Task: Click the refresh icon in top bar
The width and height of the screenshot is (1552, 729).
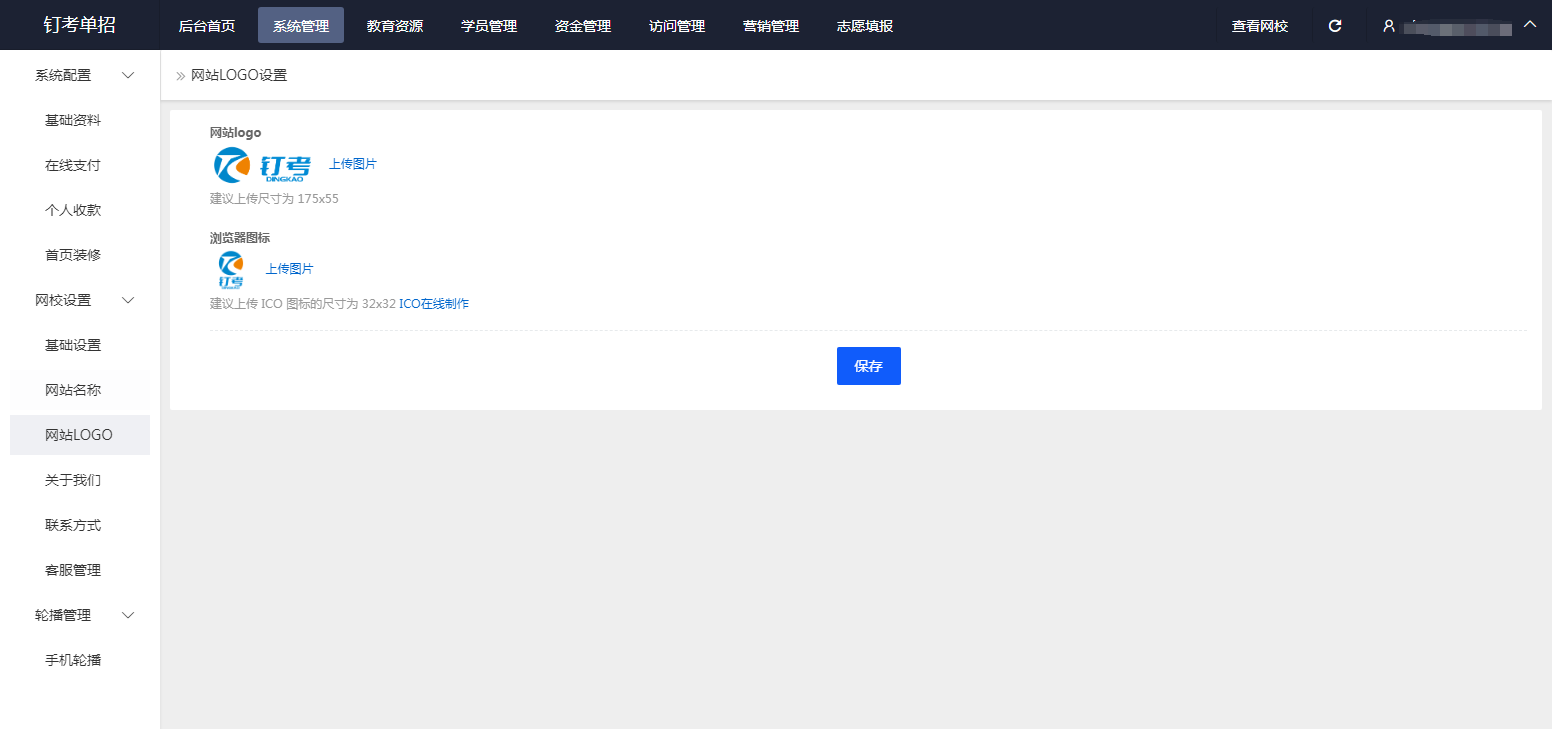Action: (1334, 26)
